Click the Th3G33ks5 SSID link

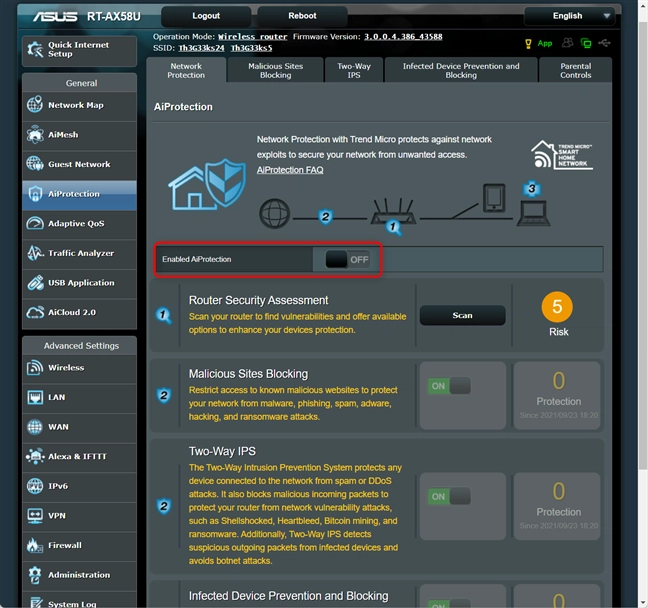coord(251,48)
